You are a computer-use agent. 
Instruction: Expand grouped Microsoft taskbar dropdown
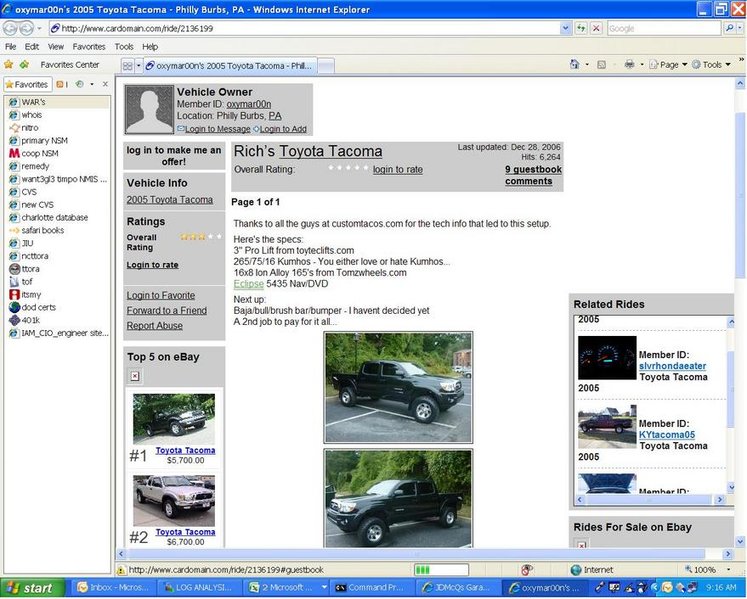click(324, 588)
